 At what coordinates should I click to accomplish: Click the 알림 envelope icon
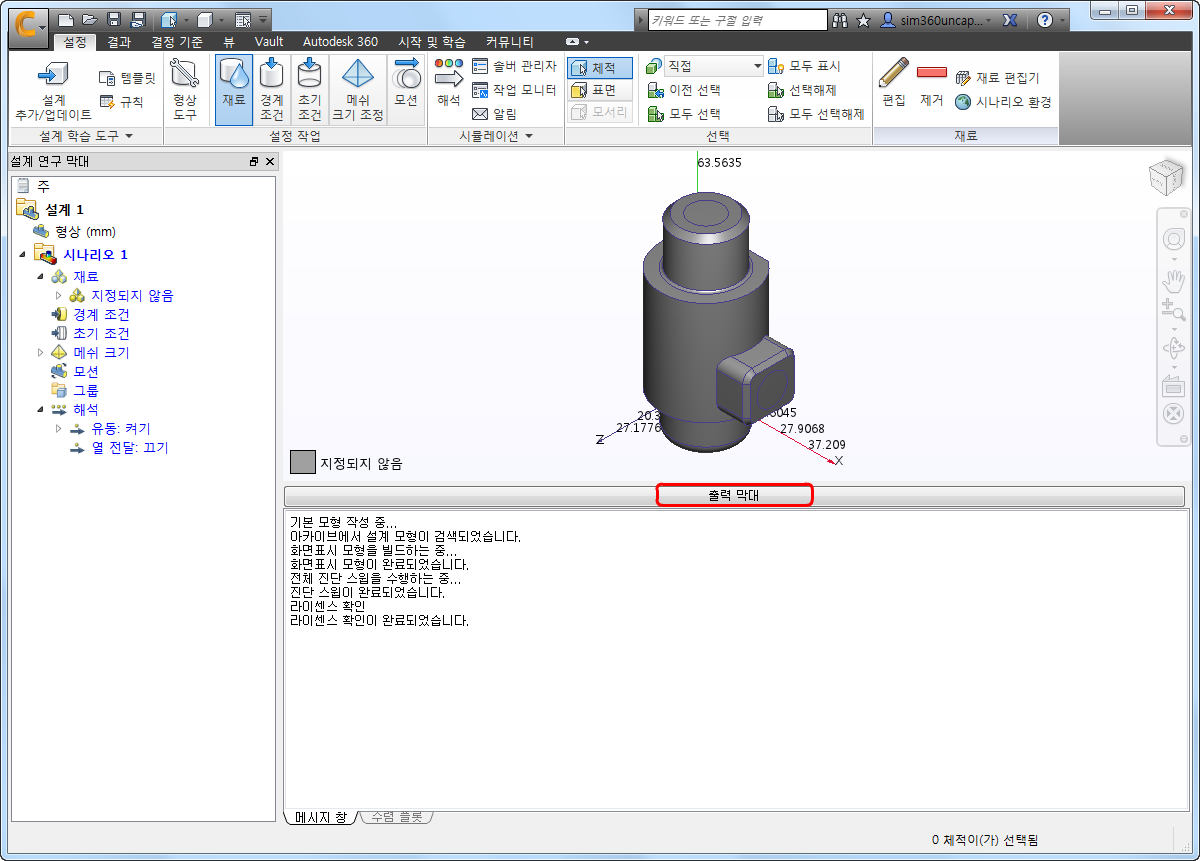[480, 114]
